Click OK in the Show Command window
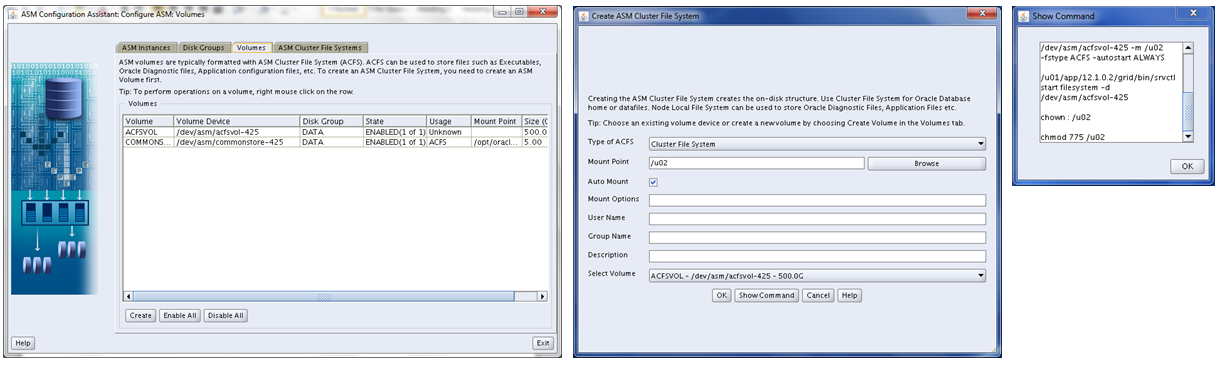1219x392 pixels. pyautogui.click(x=1187, y=166)
